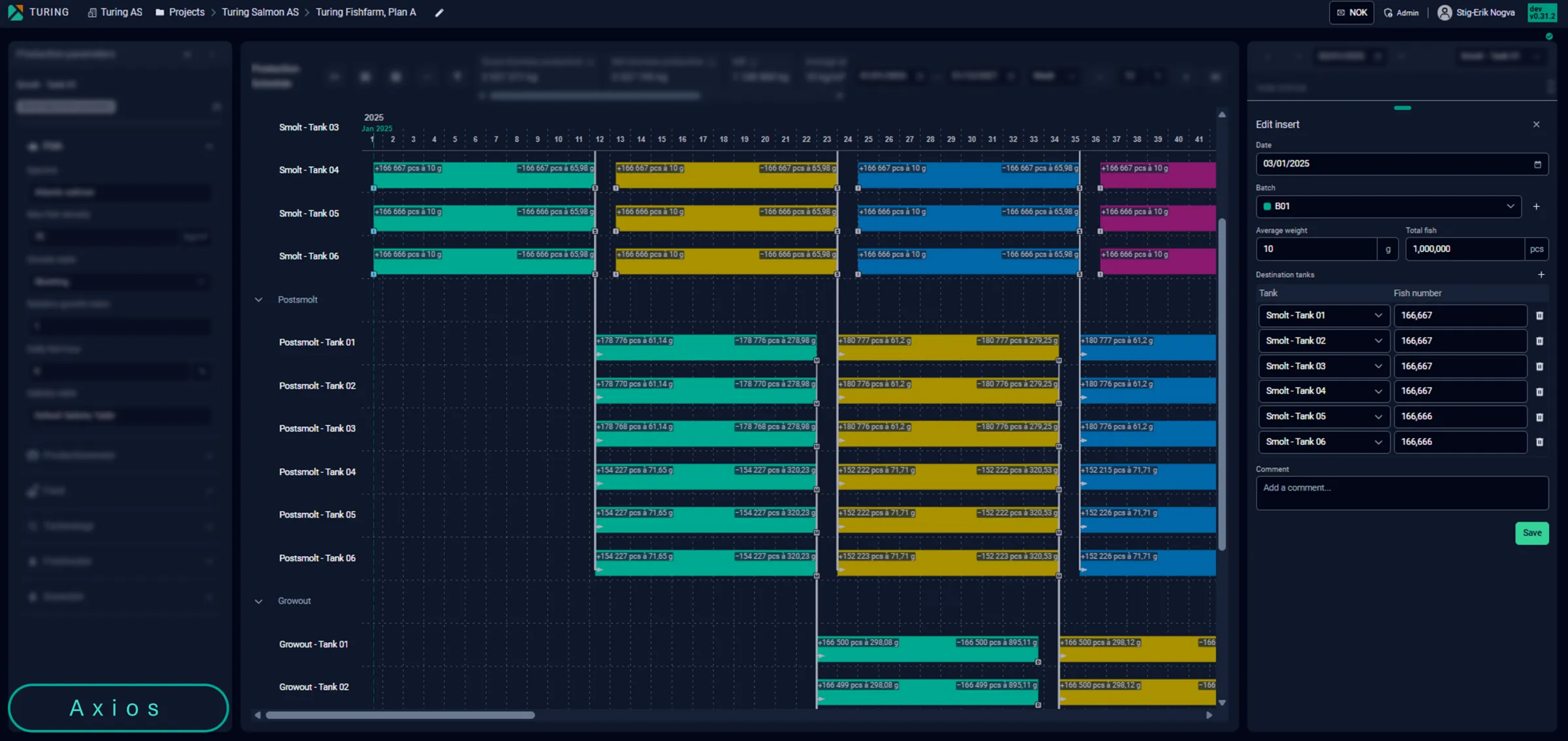The image size is (1568, 741).
Task: Click the Comment text area
Action: click(x=1401, y=493)
